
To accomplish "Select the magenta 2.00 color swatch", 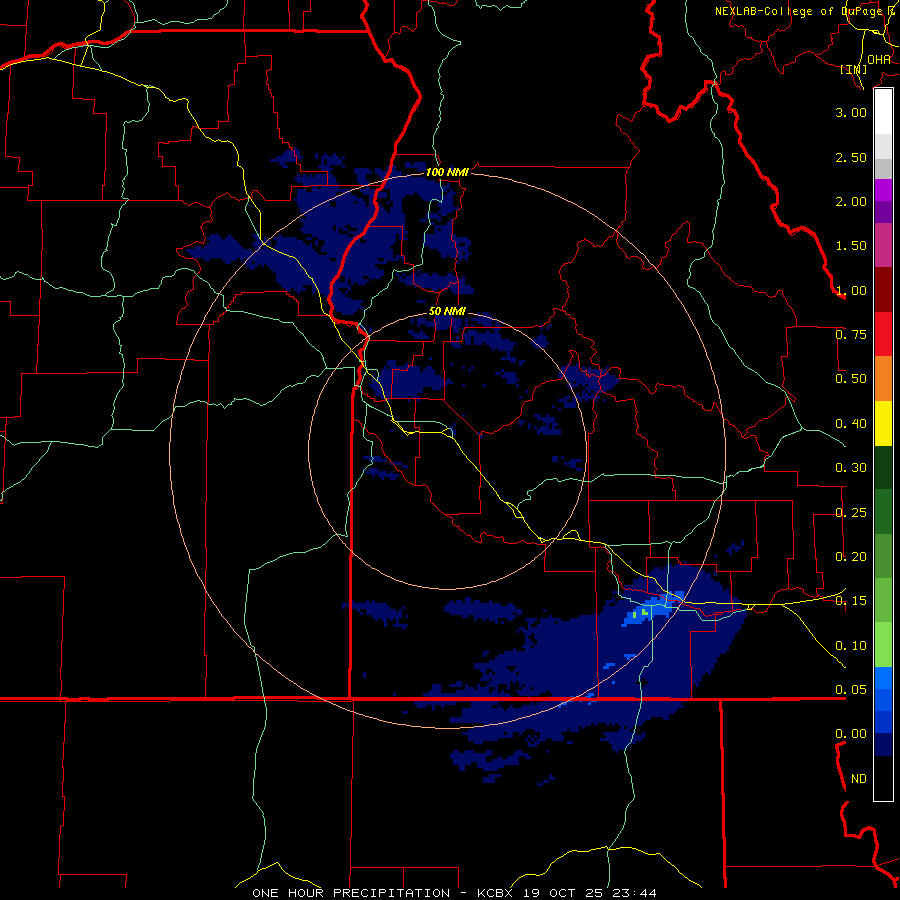I will (883, 190).
